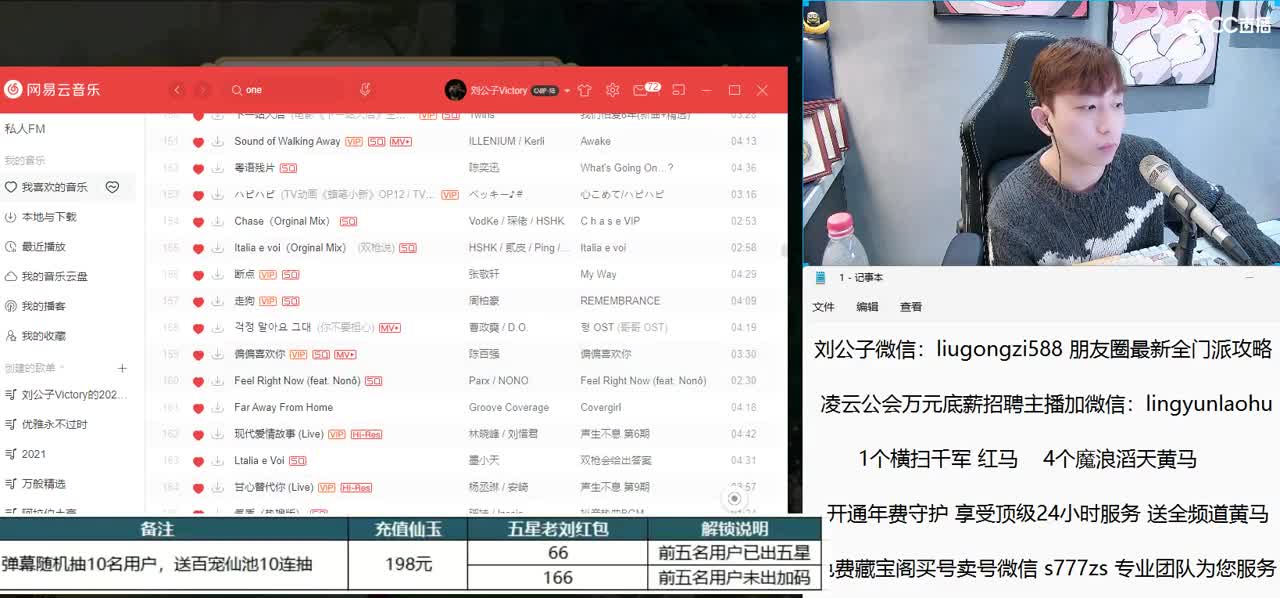Open 本地与下载 in the sidebar
The image size is (1280, 598).
pyautogui.click(x=49, y=217)
